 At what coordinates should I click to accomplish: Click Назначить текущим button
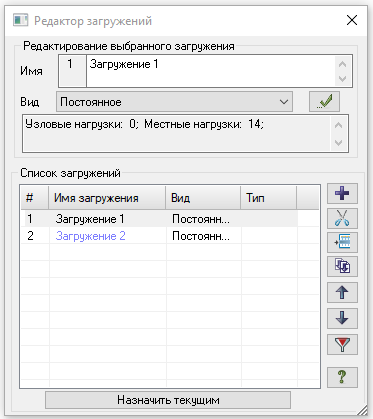click(168, 400)
